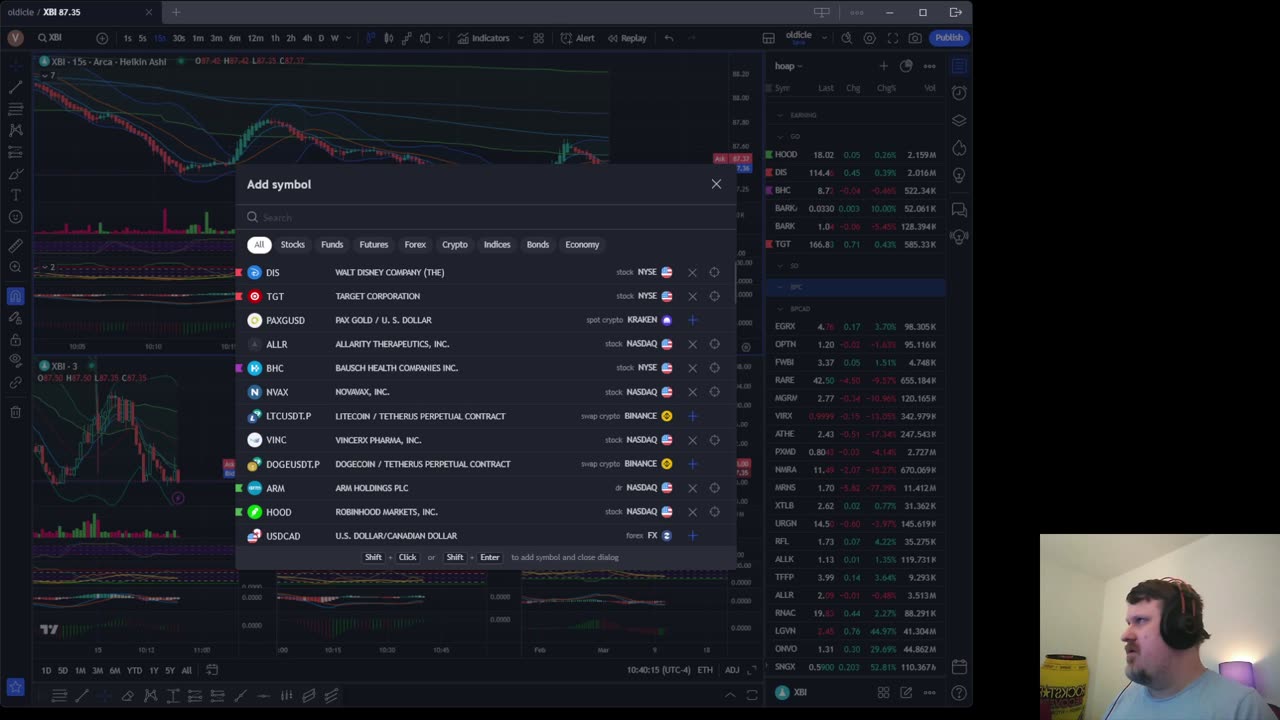Select the Funds filter tab

click(x=332, y=244)
